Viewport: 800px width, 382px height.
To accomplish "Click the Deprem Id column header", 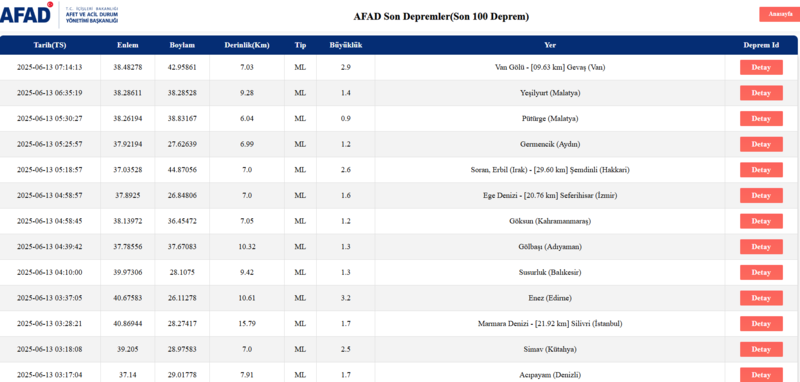I will point(761,45).
